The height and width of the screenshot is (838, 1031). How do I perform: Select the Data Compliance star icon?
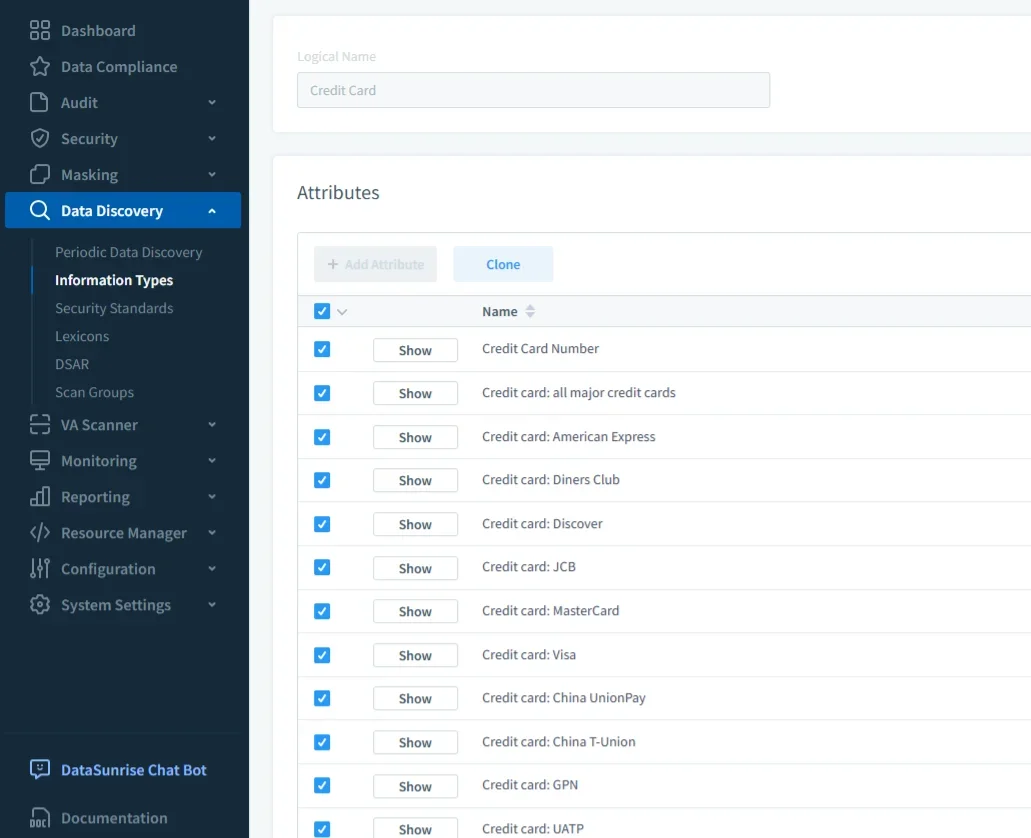[39, 66]
